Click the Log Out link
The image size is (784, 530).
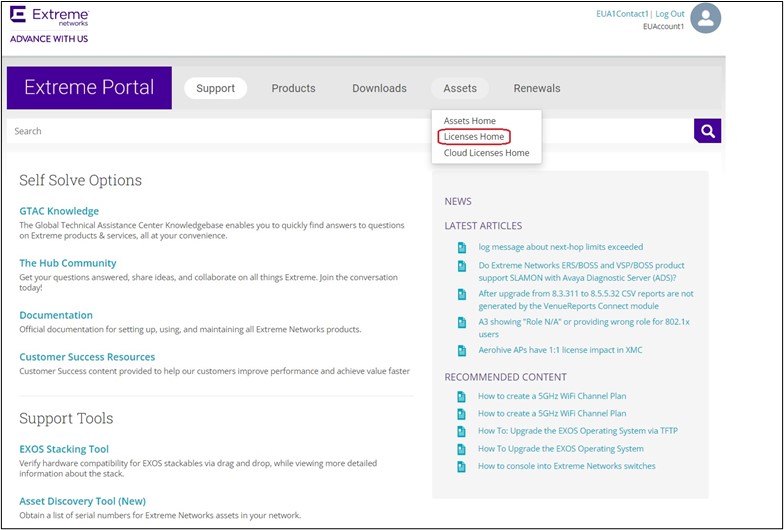[x=670, y=14]
